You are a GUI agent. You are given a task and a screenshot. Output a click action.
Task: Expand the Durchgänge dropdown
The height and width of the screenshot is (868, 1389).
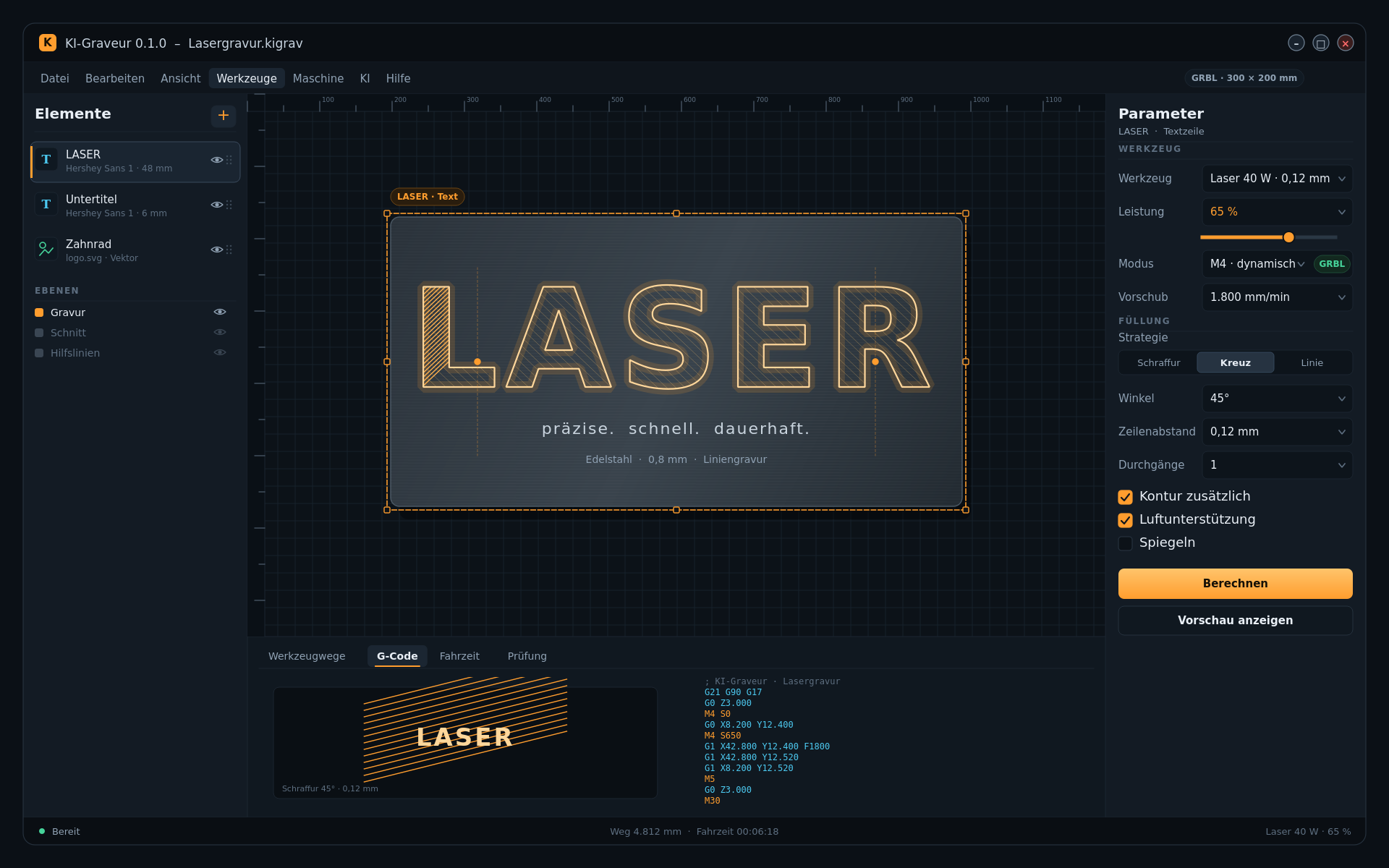coord(1277,465)
